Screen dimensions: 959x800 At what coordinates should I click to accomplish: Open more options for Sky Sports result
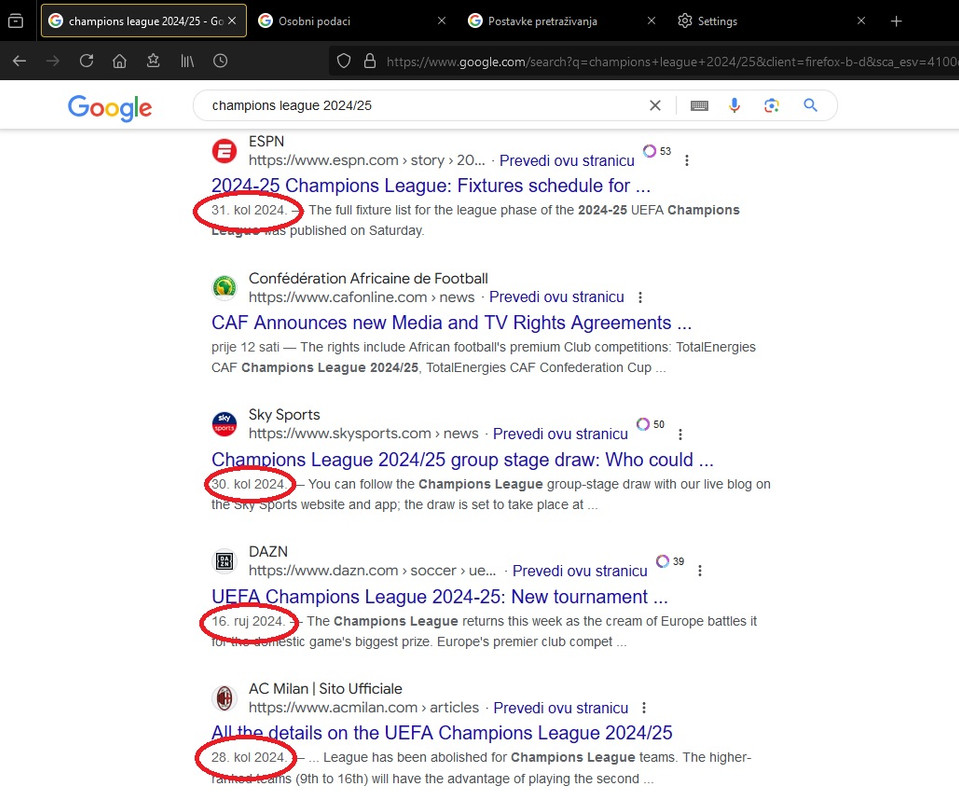click(x=680, y=434)
